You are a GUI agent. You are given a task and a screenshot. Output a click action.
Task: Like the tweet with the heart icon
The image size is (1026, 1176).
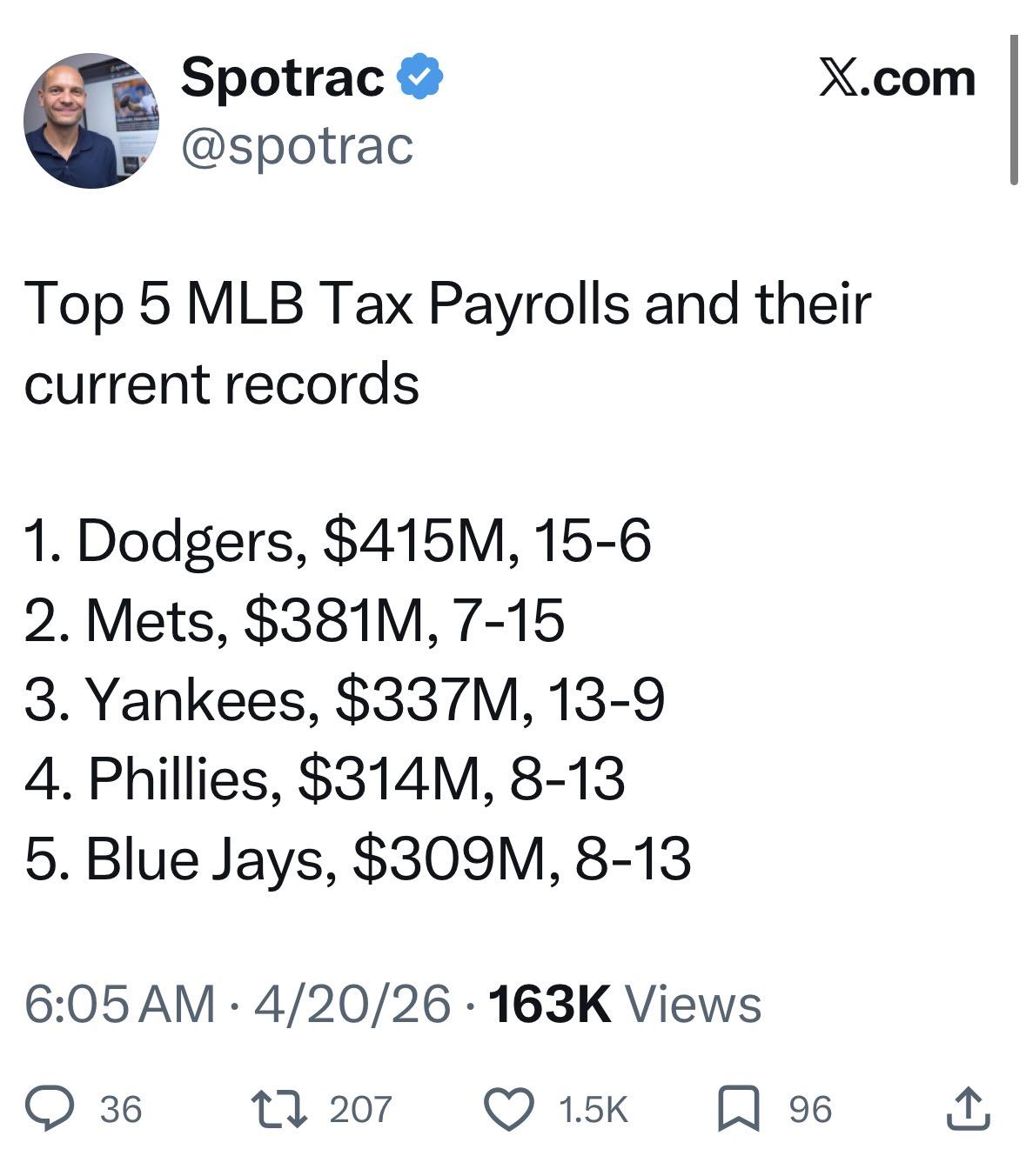point(508,1109)
